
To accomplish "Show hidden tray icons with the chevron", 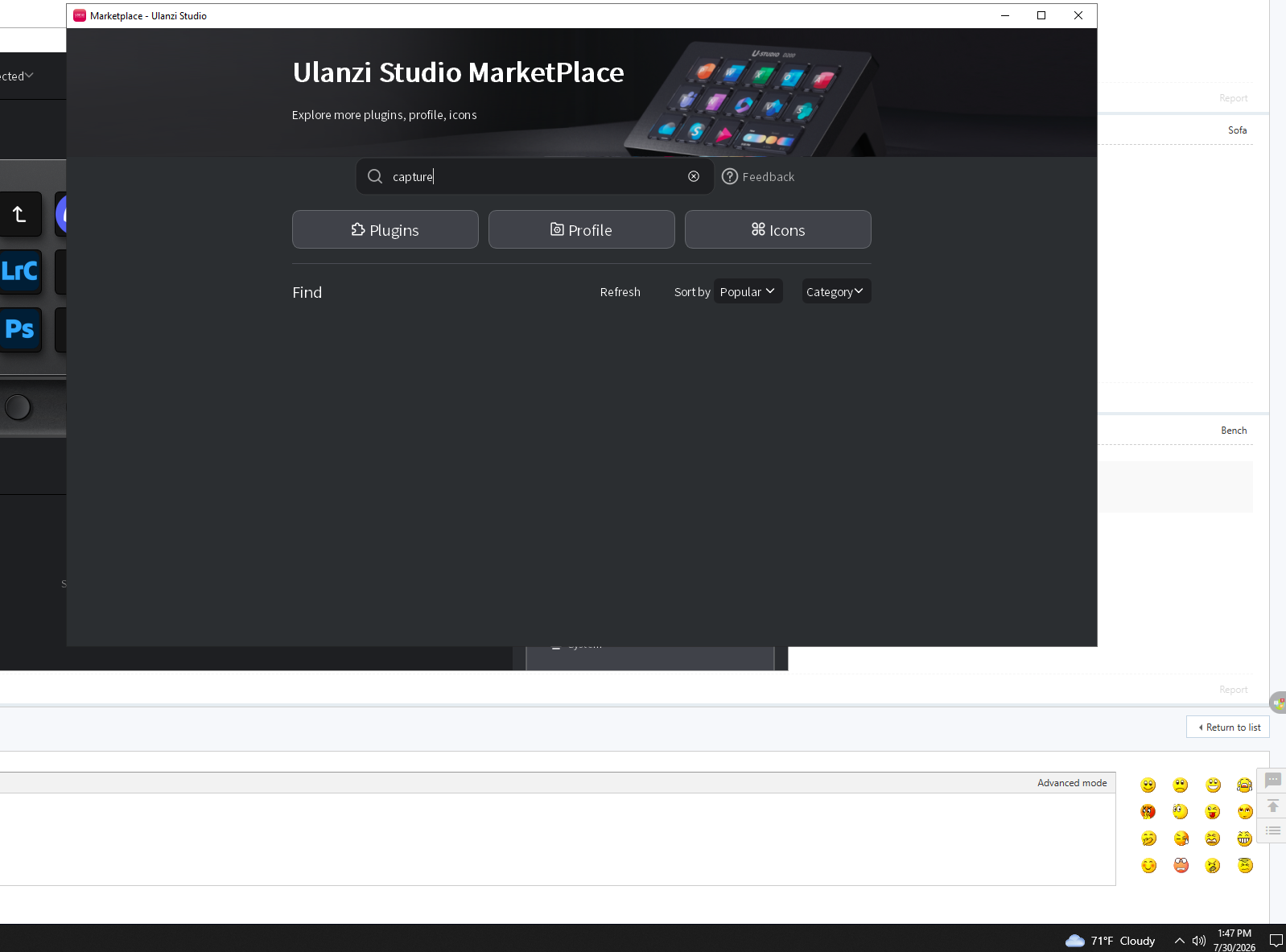I will (1179, 941).
